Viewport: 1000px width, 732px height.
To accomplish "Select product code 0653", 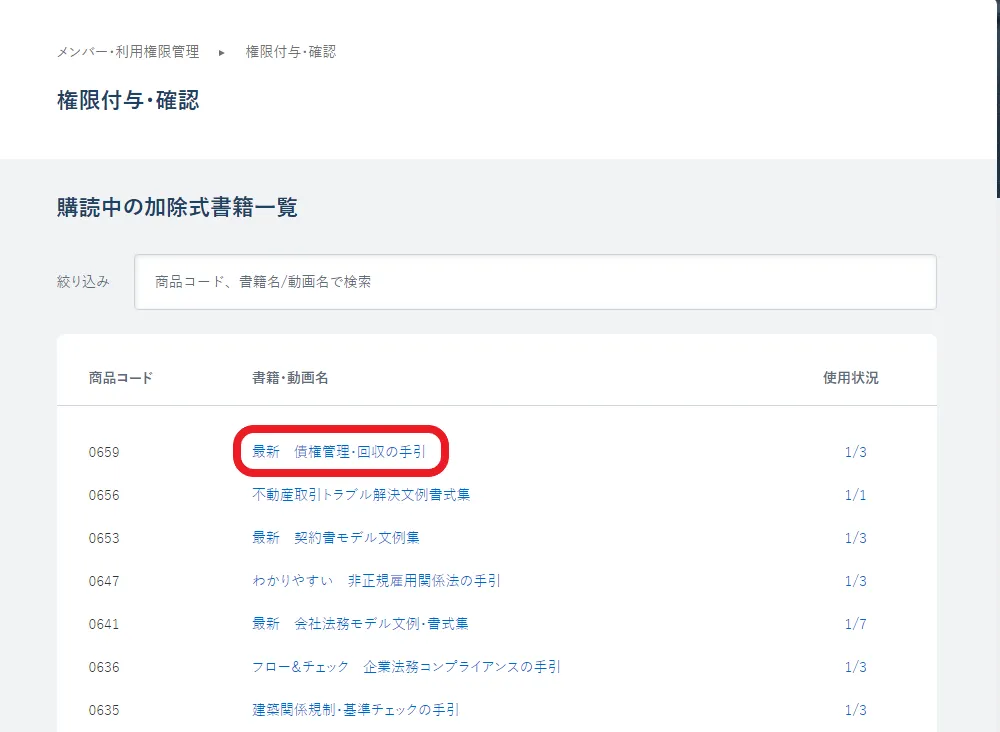I will coord(104,538).
